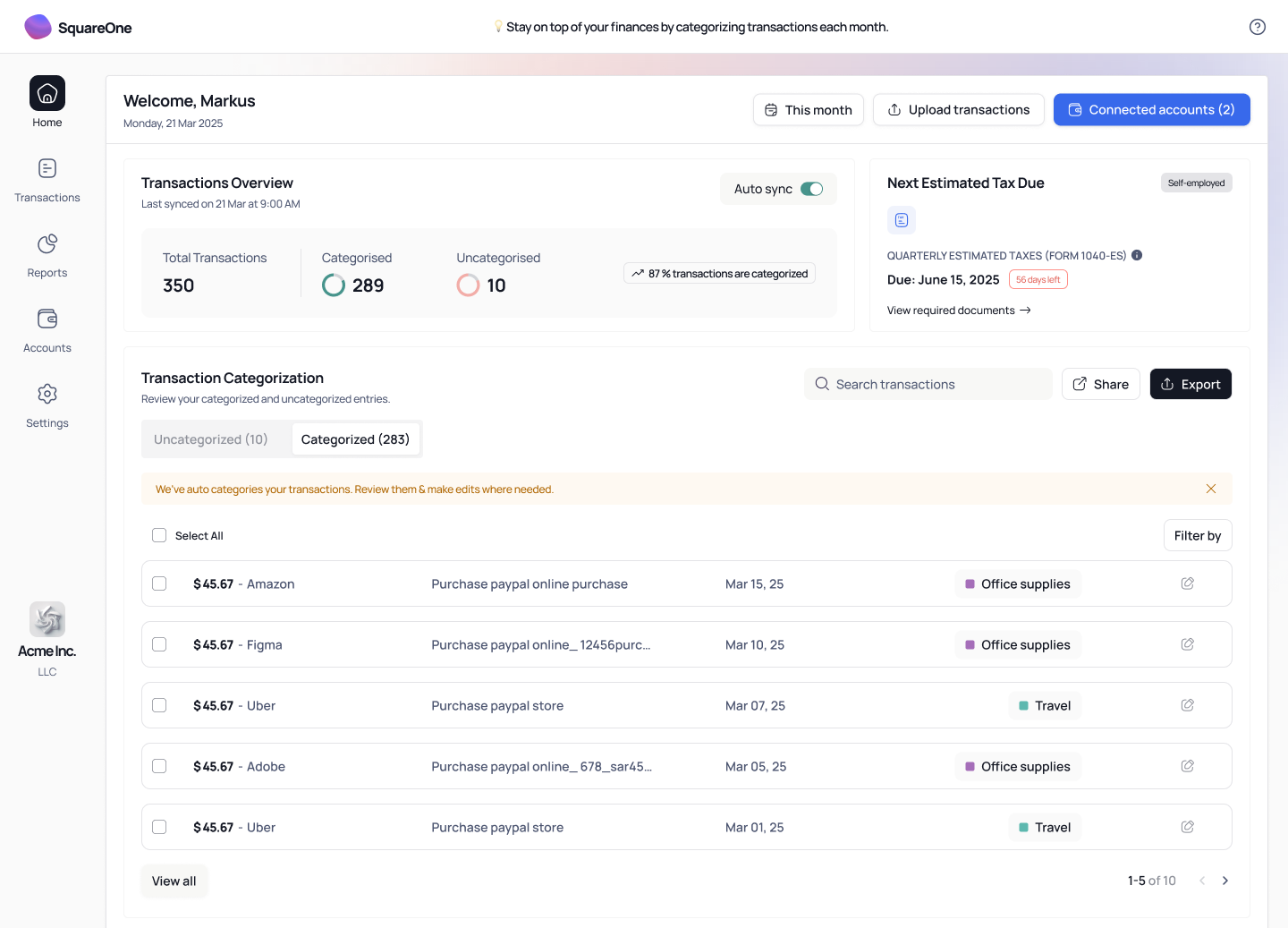Image resolution: width=1288 pixels, height=928 pixels.
Task: Check the Uber Mar 07 checkbox
Action: (x=159, y=705)
